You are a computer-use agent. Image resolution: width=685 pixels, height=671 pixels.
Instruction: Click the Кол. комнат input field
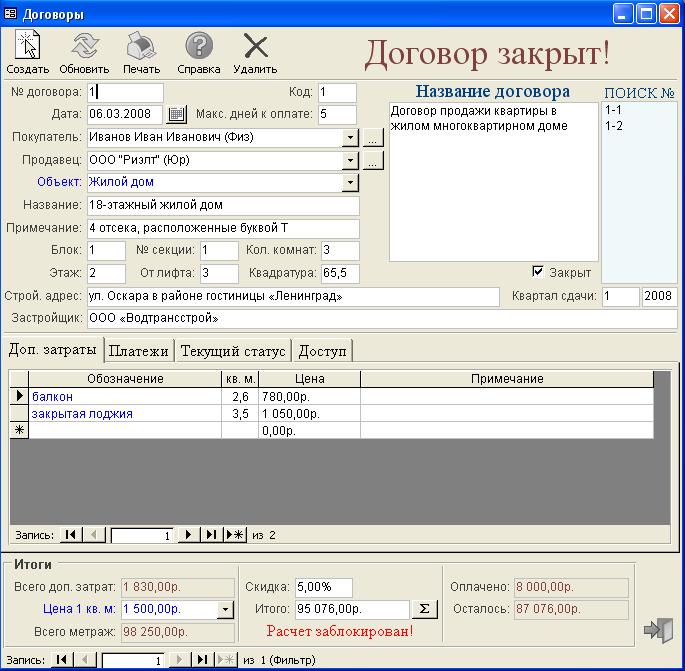point(340,251)
